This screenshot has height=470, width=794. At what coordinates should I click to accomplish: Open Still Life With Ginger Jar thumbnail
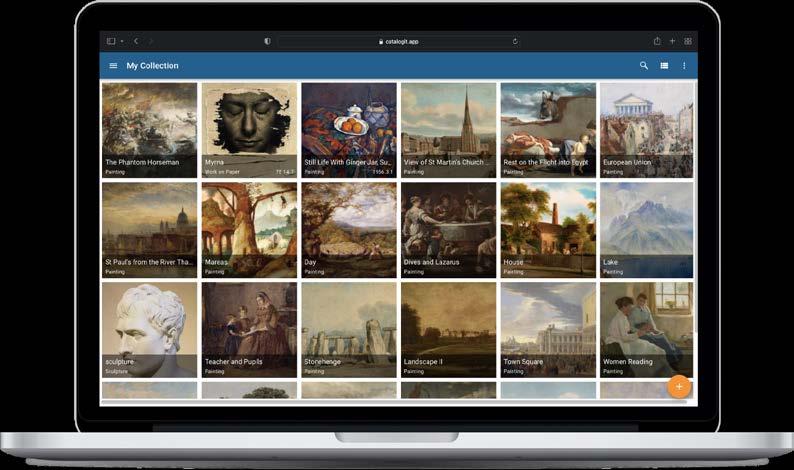[x=349, y=130]
